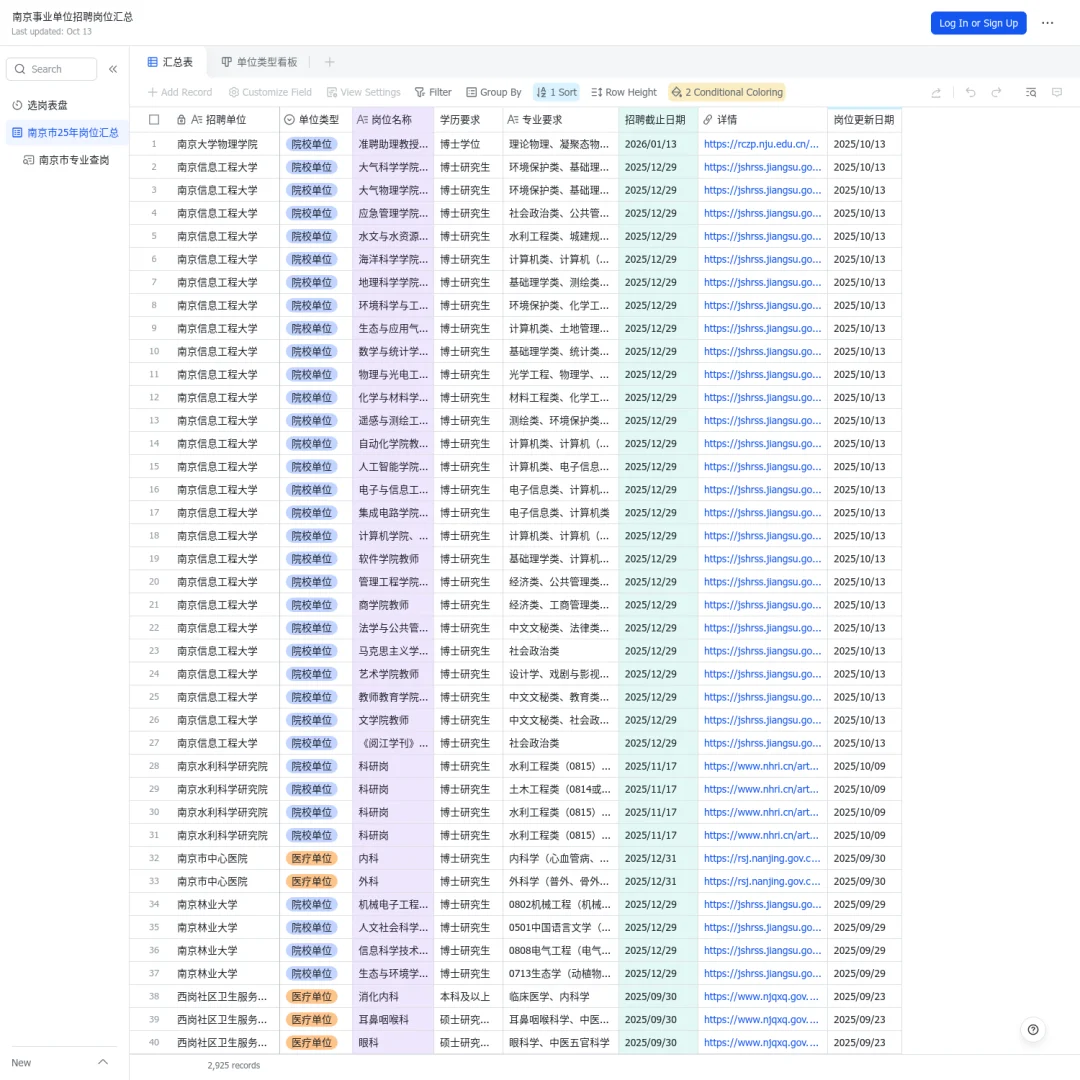
Task: Toggle the select-all checkbox in header
Action: click(x=154, y=120)
